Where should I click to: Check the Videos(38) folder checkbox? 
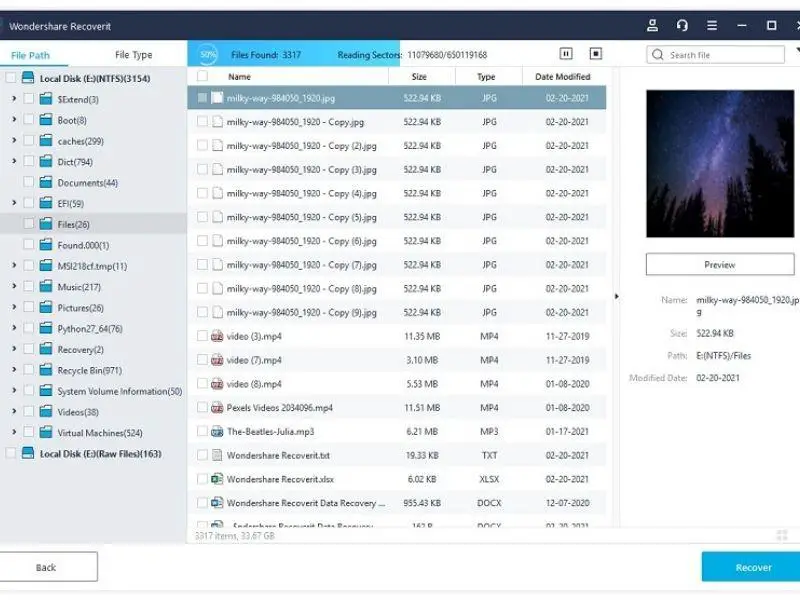29,411
